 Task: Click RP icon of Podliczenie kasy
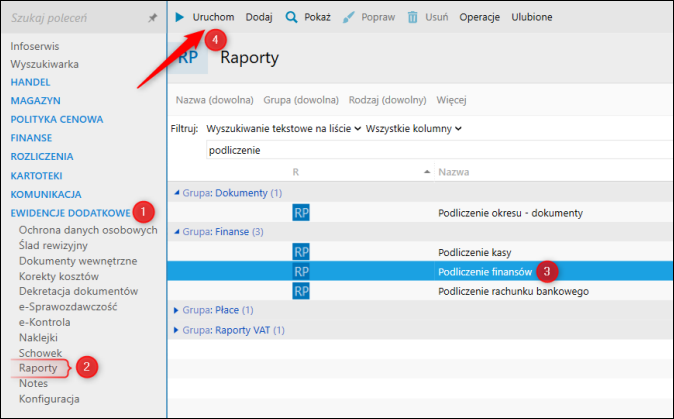(301, 252)
